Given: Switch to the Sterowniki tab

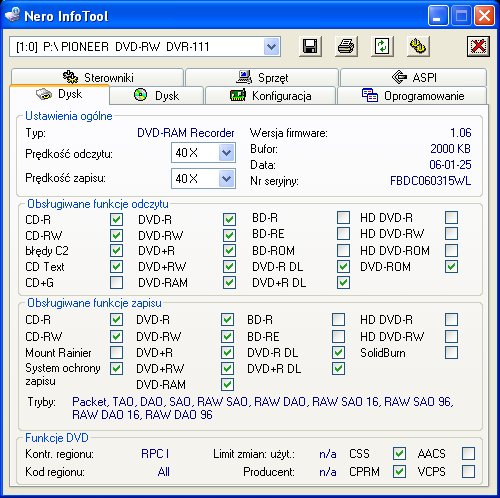Looking at the screenshot, I should pyautogui.click(x=97, y=77).
